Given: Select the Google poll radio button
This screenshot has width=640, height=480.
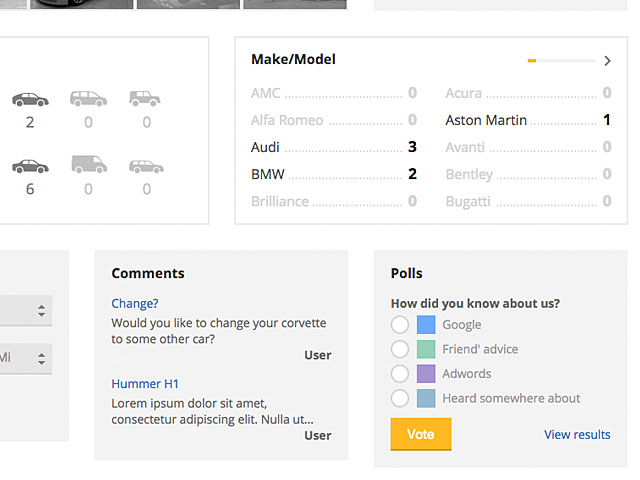Looking at the screenshot, I should pos(400,325).
